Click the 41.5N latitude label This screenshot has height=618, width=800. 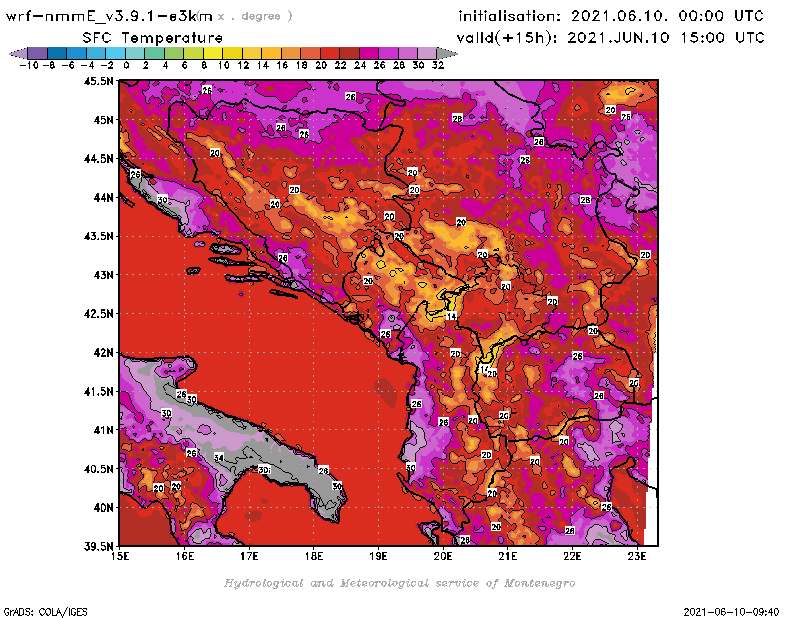pyautogui.click(x=98, y=391)
